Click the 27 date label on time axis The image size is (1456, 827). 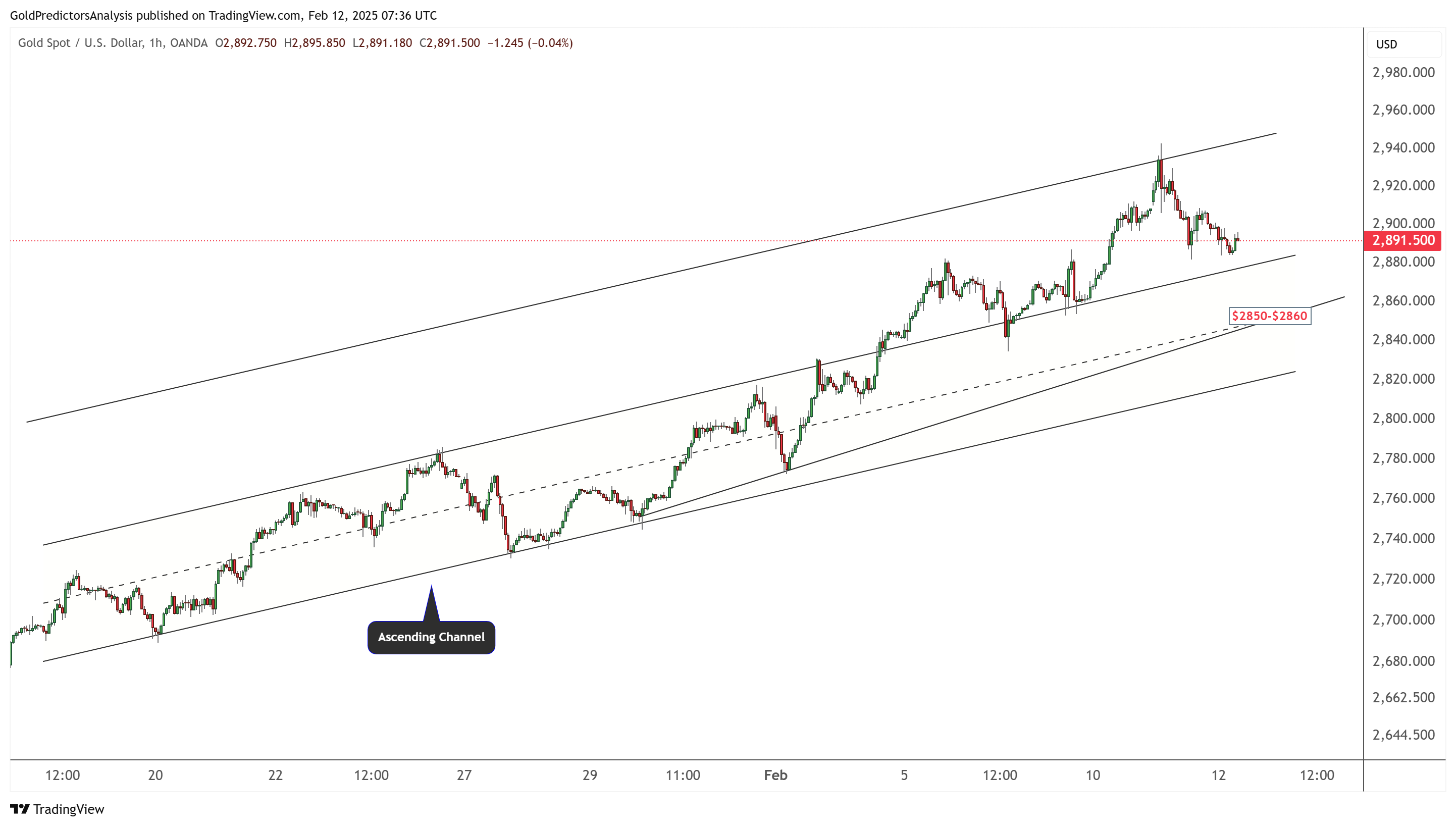pos(464,776)
